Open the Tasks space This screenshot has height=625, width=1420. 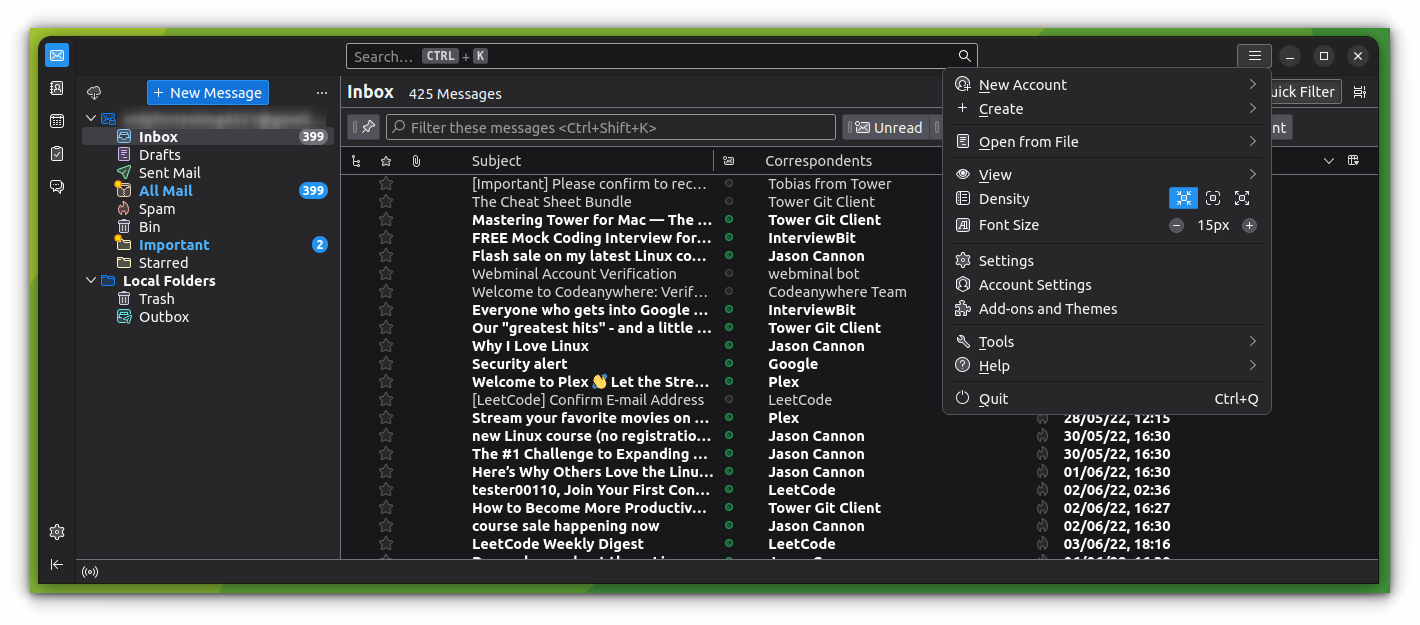click(x=57, y=153)
